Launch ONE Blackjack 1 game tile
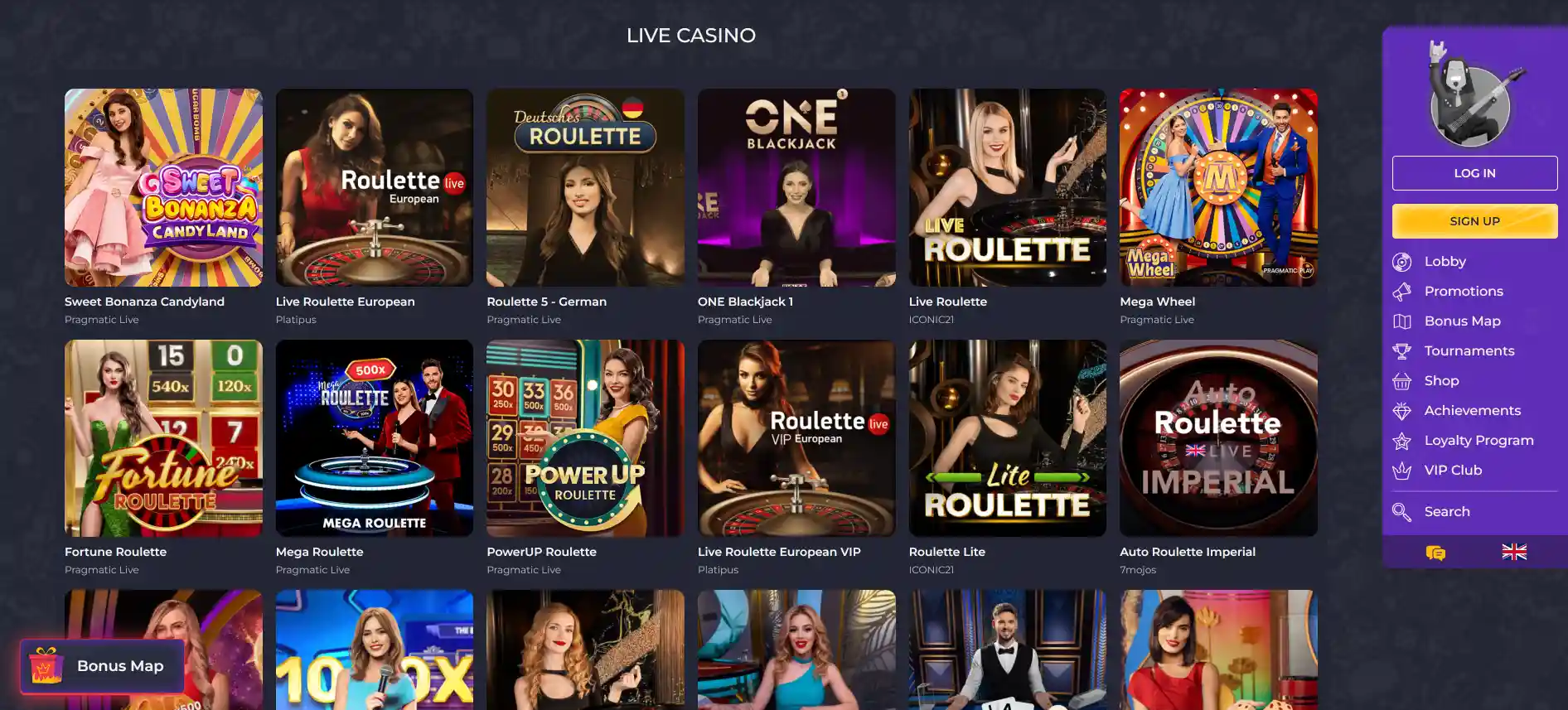The height and width of the screenshot is (710, 1568). coord(796,187)
